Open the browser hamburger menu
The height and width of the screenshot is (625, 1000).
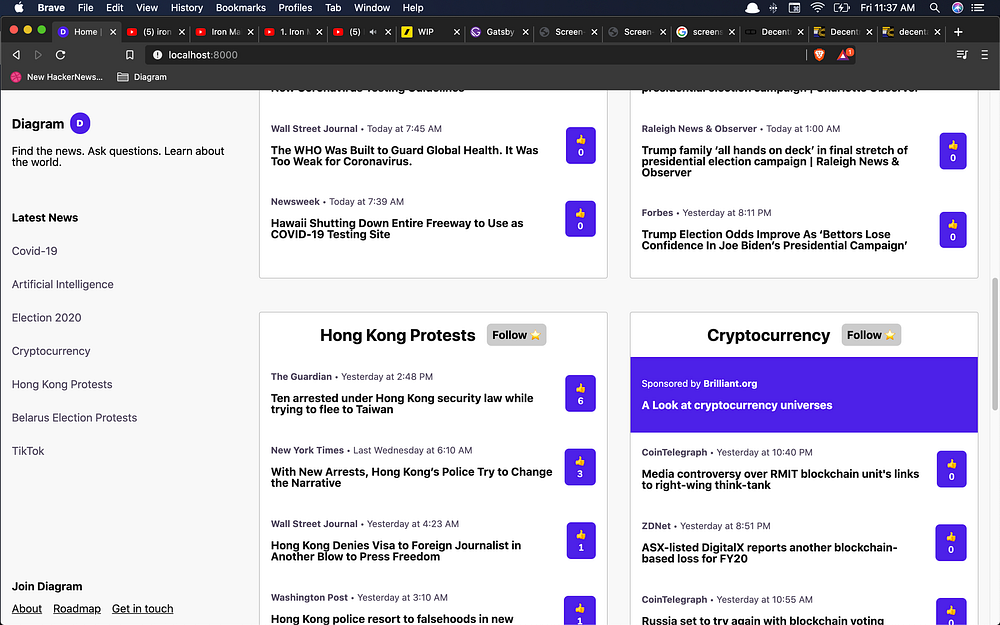click(x=985, y=55)
